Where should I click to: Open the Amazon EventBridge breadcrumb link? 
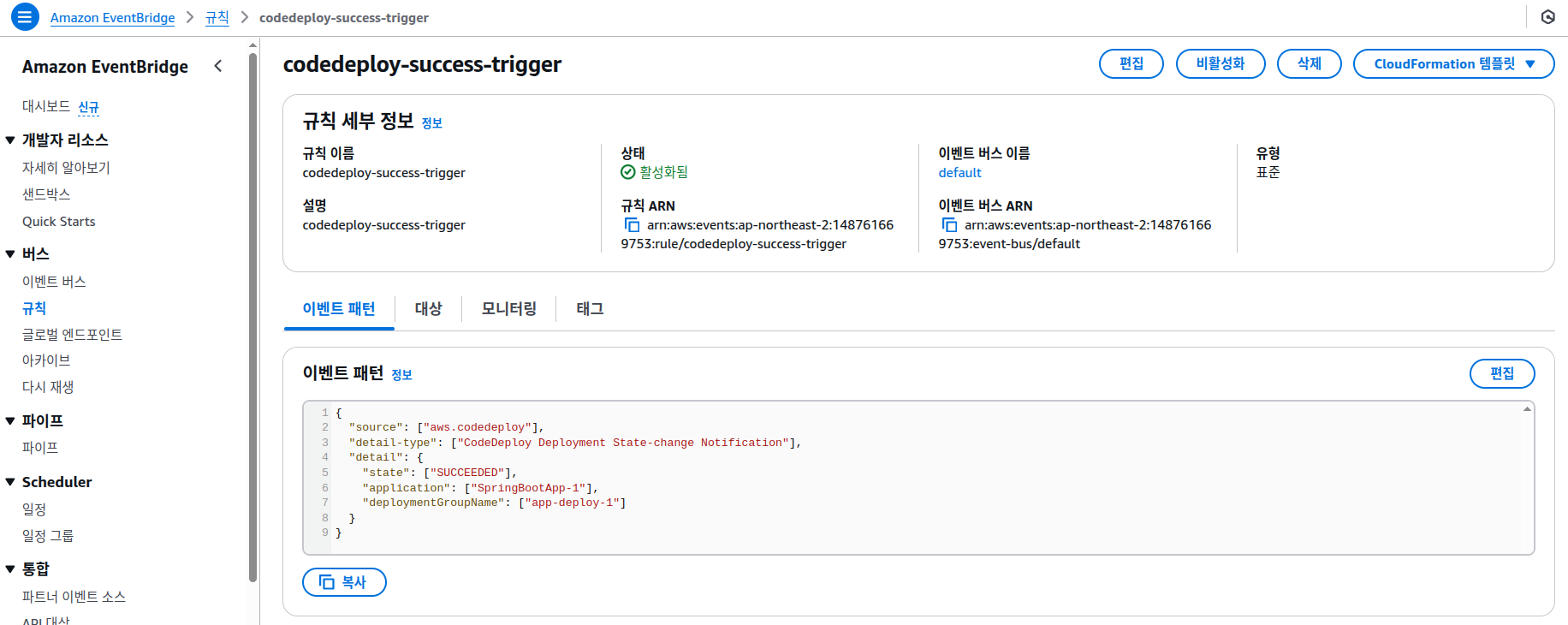tap(112, 18)
